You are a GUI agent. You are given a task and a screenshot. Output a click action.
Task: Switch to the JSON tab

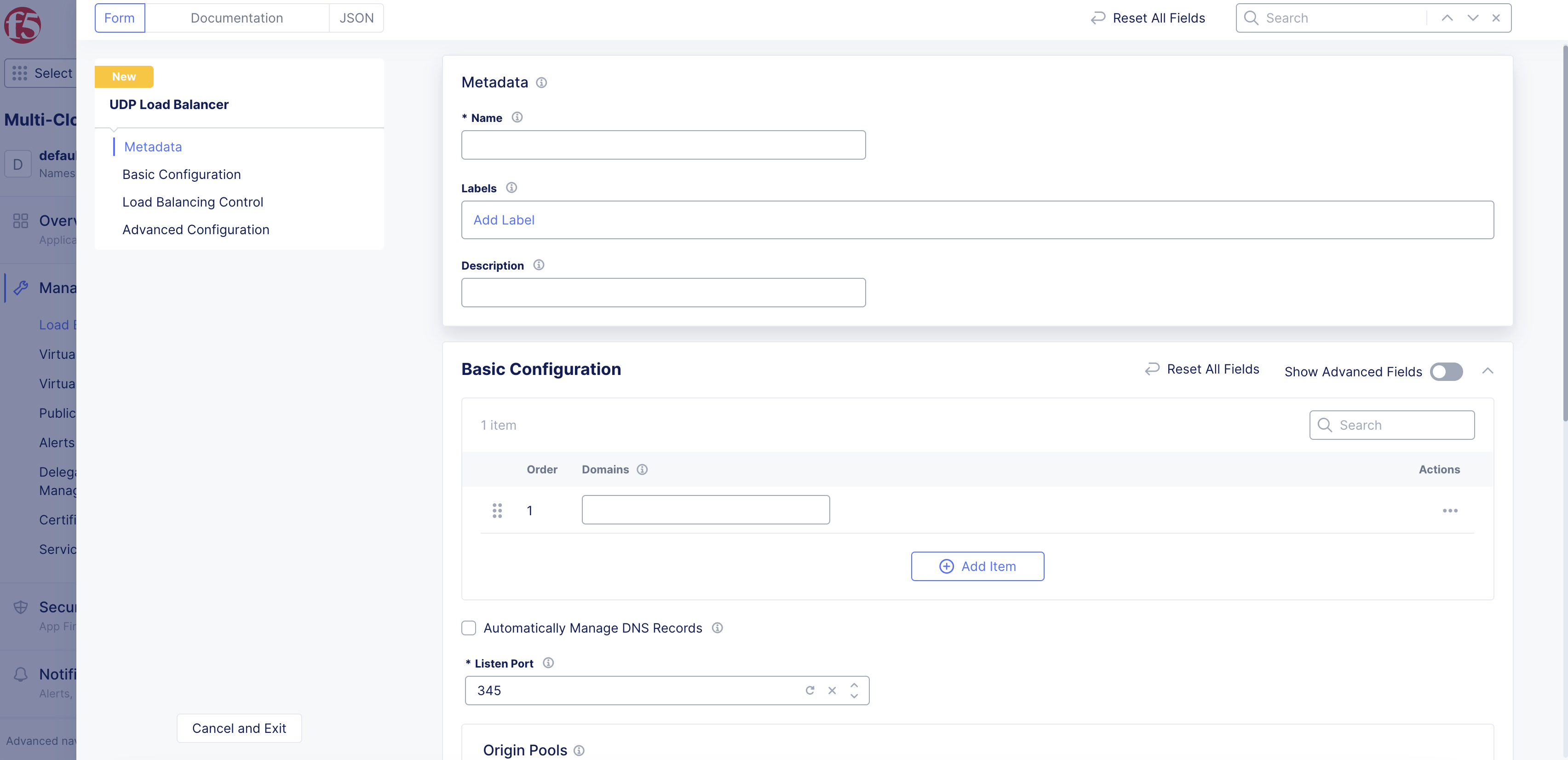click(x=356, y=17)
